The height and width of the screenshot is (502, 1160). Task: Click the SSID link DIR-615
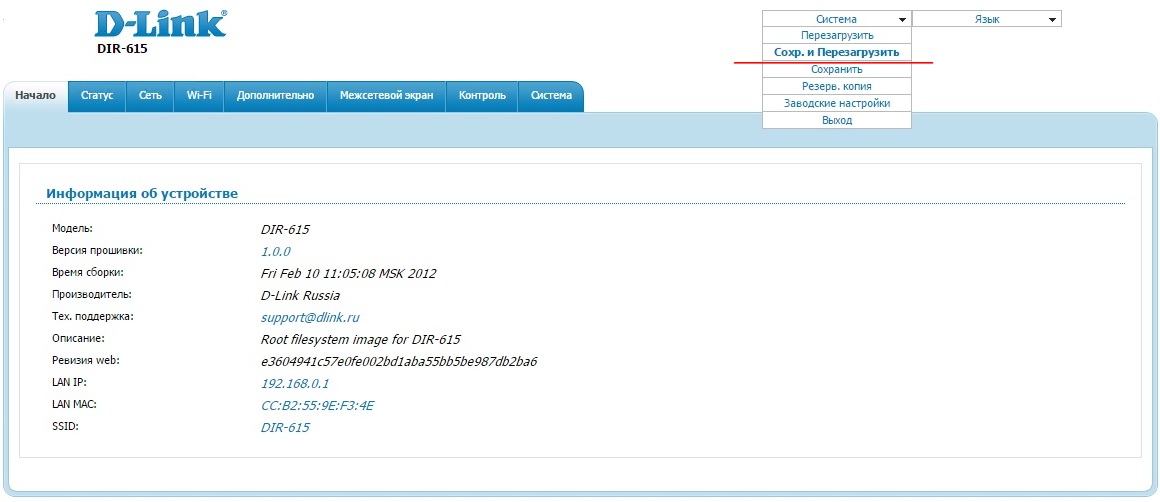(x=286, y=428)
